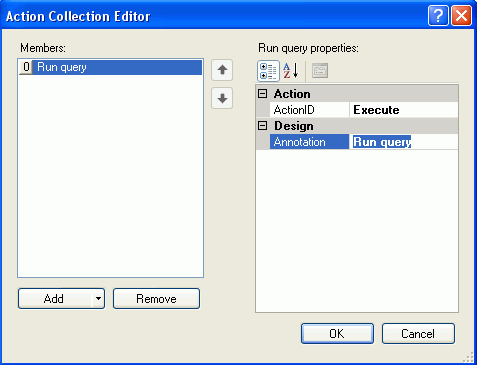The image size is (477, 365).
Task: Move selected member down with arrow button
Action: 222,98
